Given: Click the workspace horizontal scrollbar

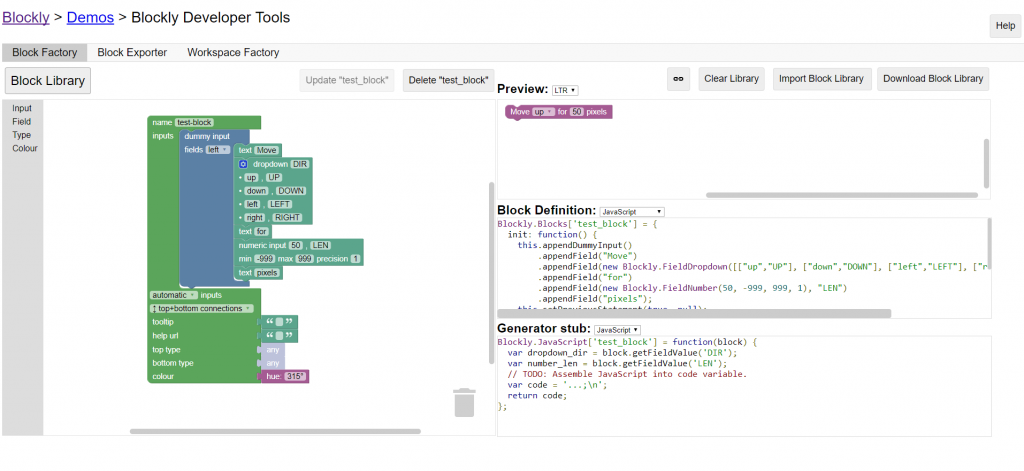Looking at the screenshot, I should (x=275, y=431).
